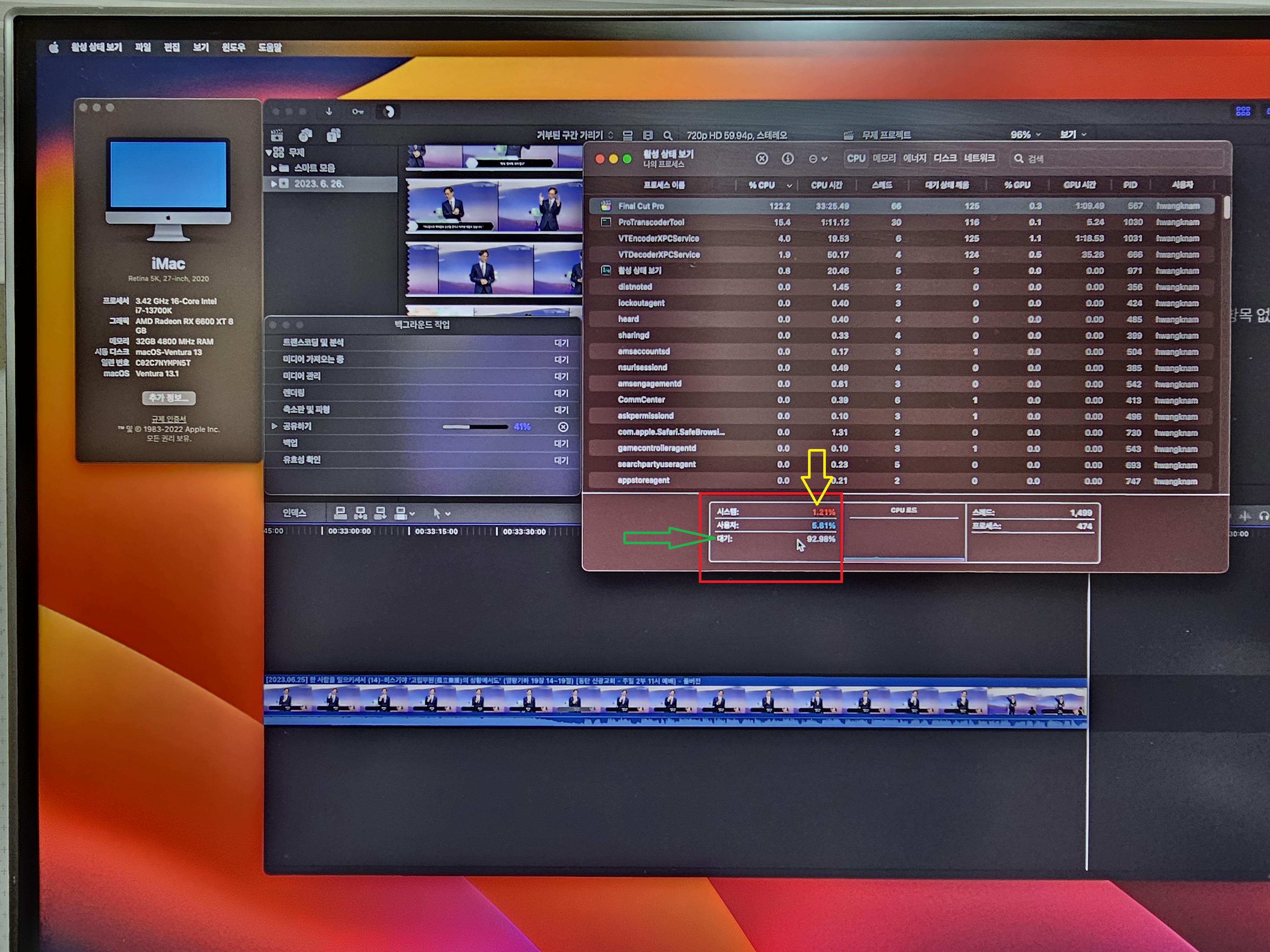This screenshot has height=952, width=1270.
Task: Click the keyword editor key icon
Action: (x=358, y=111)
